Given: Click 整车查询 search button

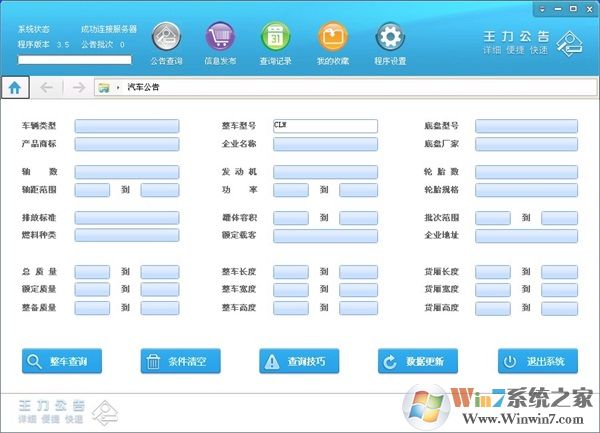Looking at the screenshot, I should coord(62,361).
